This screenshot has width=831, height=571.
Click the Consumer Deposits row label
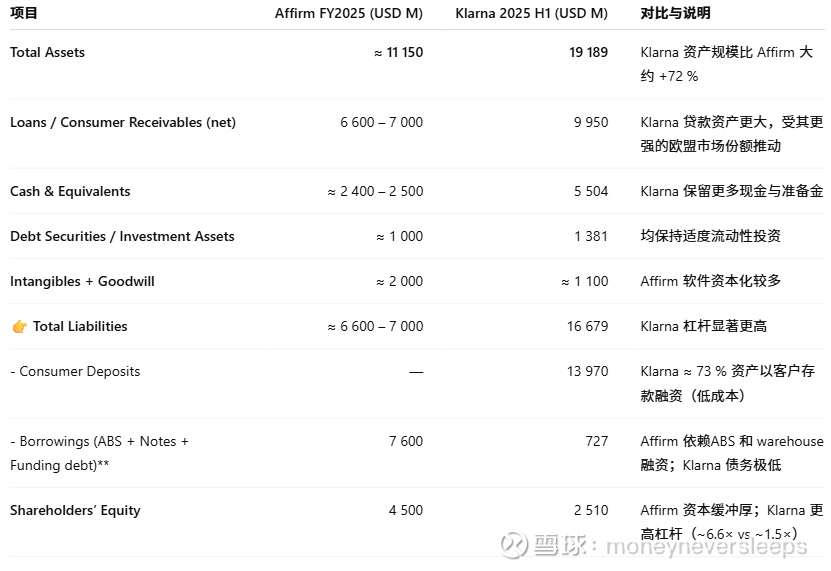point(78,371)
